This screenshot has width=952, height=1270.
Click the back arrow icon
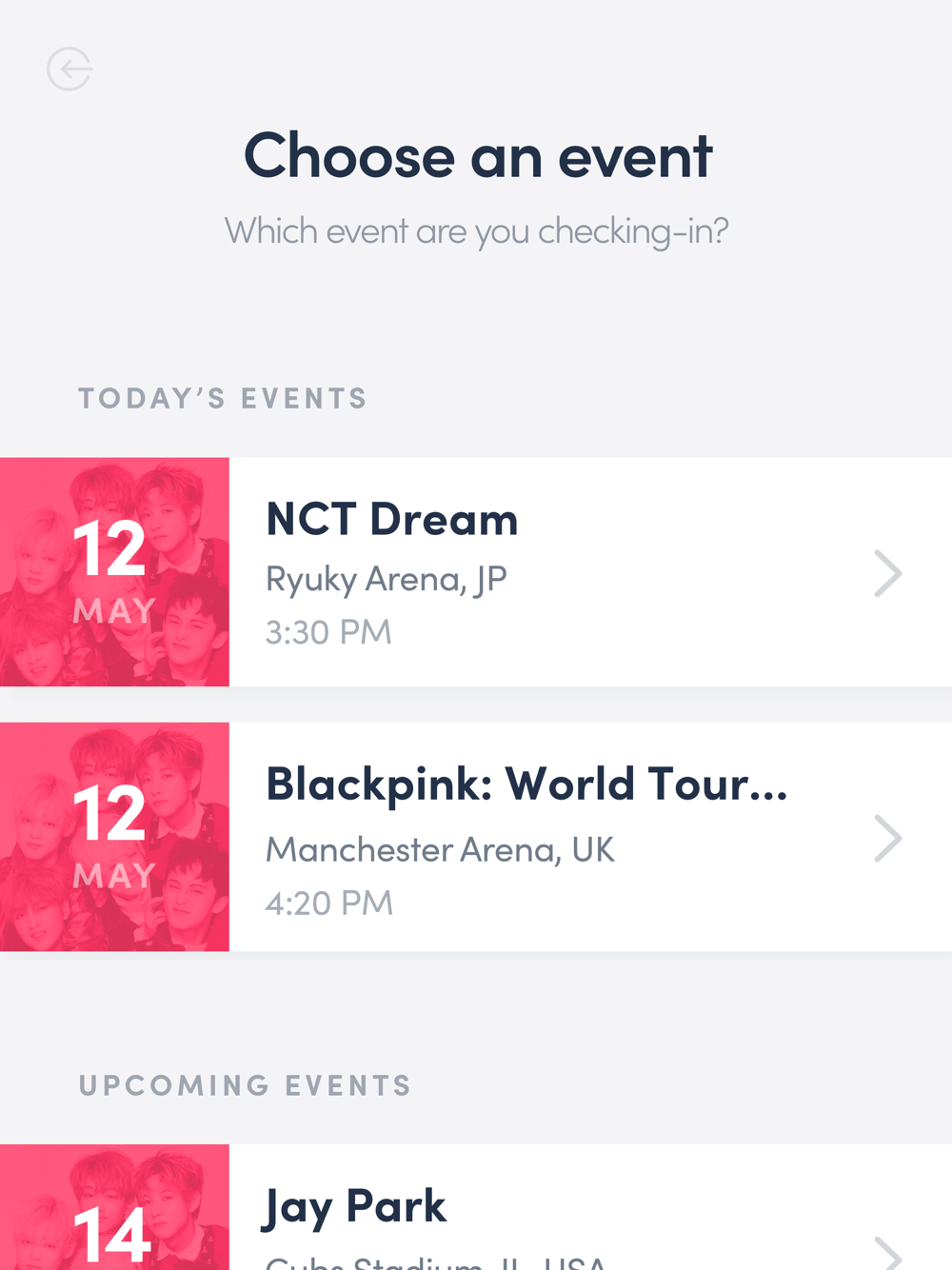[69, 69]
